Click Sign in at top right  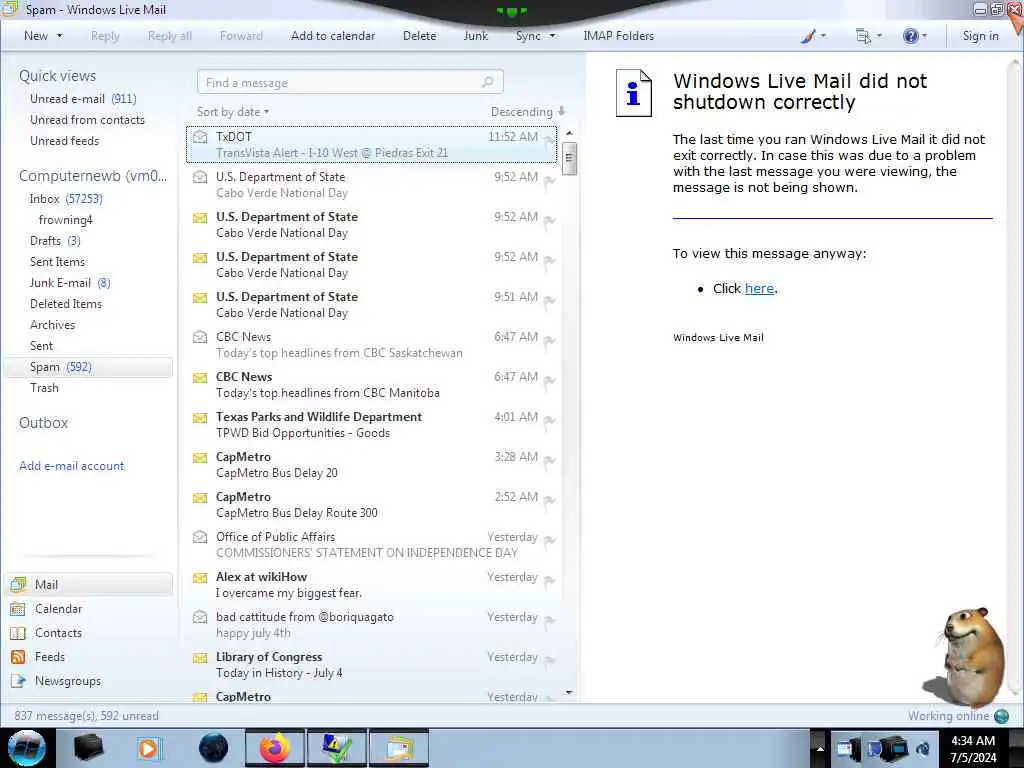pos(980,36)
